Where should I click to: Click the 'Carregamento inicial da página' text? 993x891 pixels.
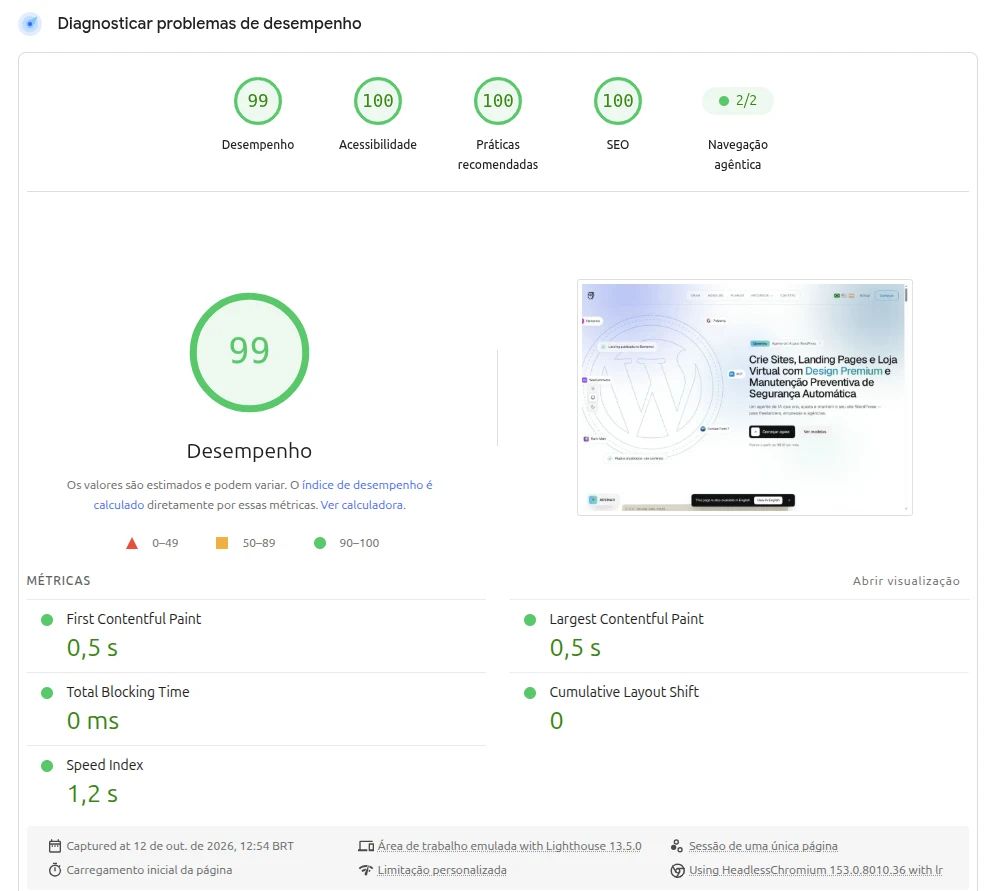149,870
